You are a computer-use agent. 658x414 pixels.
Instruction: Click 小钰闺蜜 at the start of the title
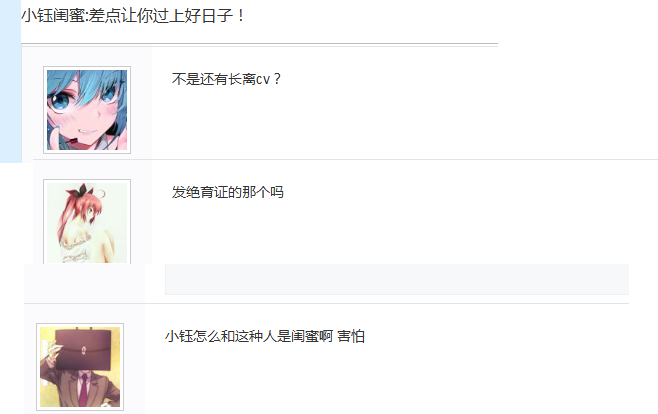tap(52, 16)
